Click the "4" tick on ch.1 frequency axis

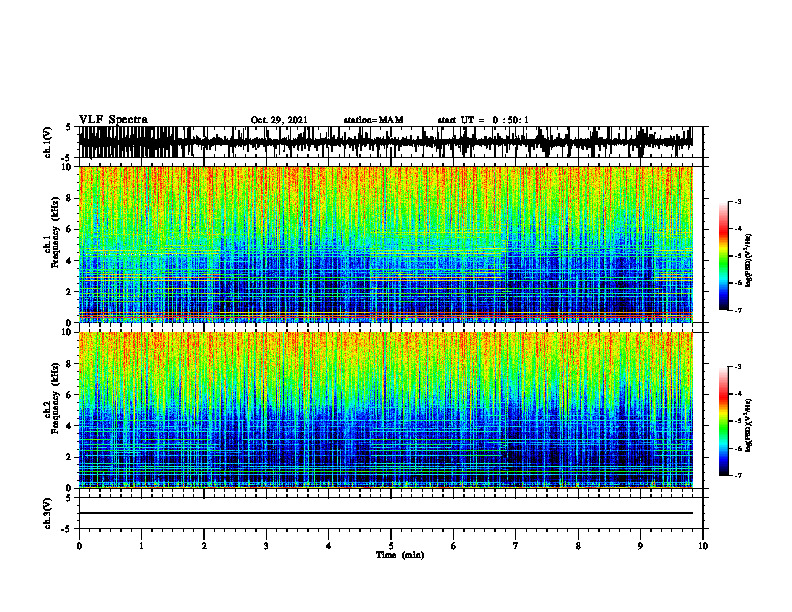70,261
